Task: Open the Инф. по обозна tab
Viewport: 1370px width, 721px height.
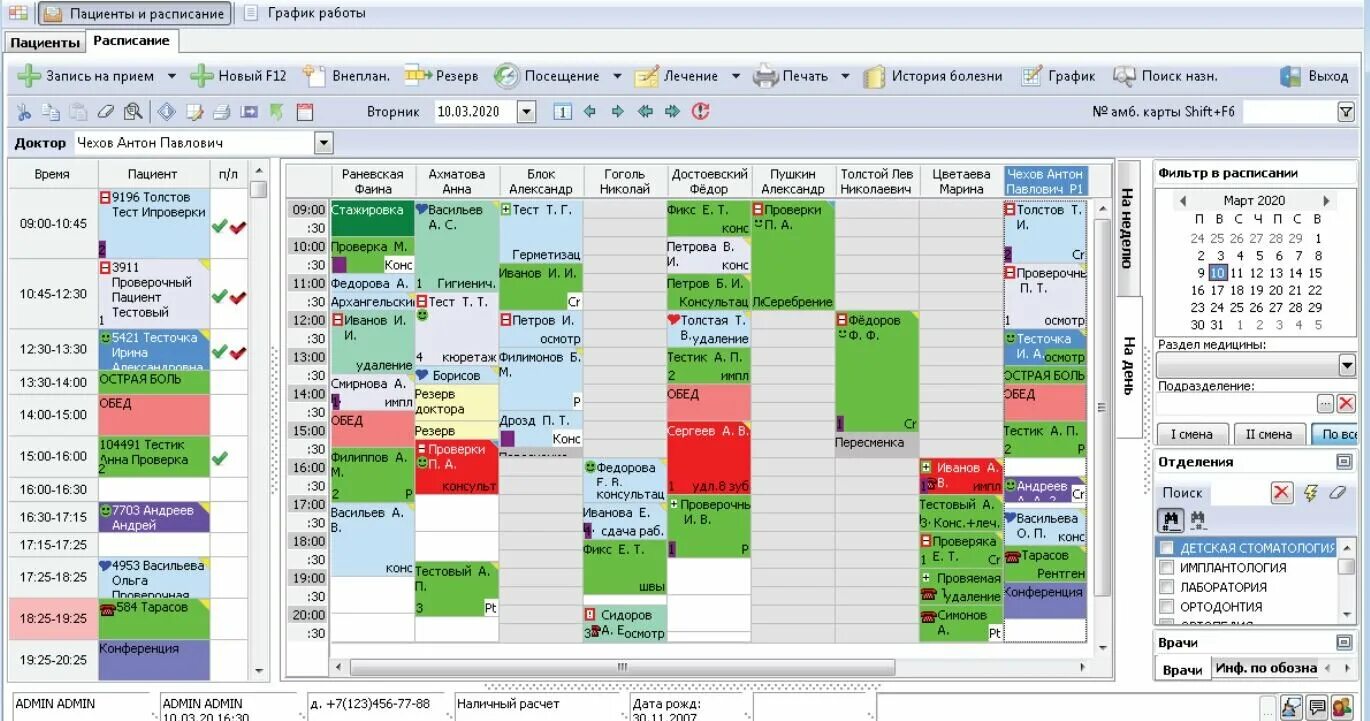Action: coord(1265,668)
